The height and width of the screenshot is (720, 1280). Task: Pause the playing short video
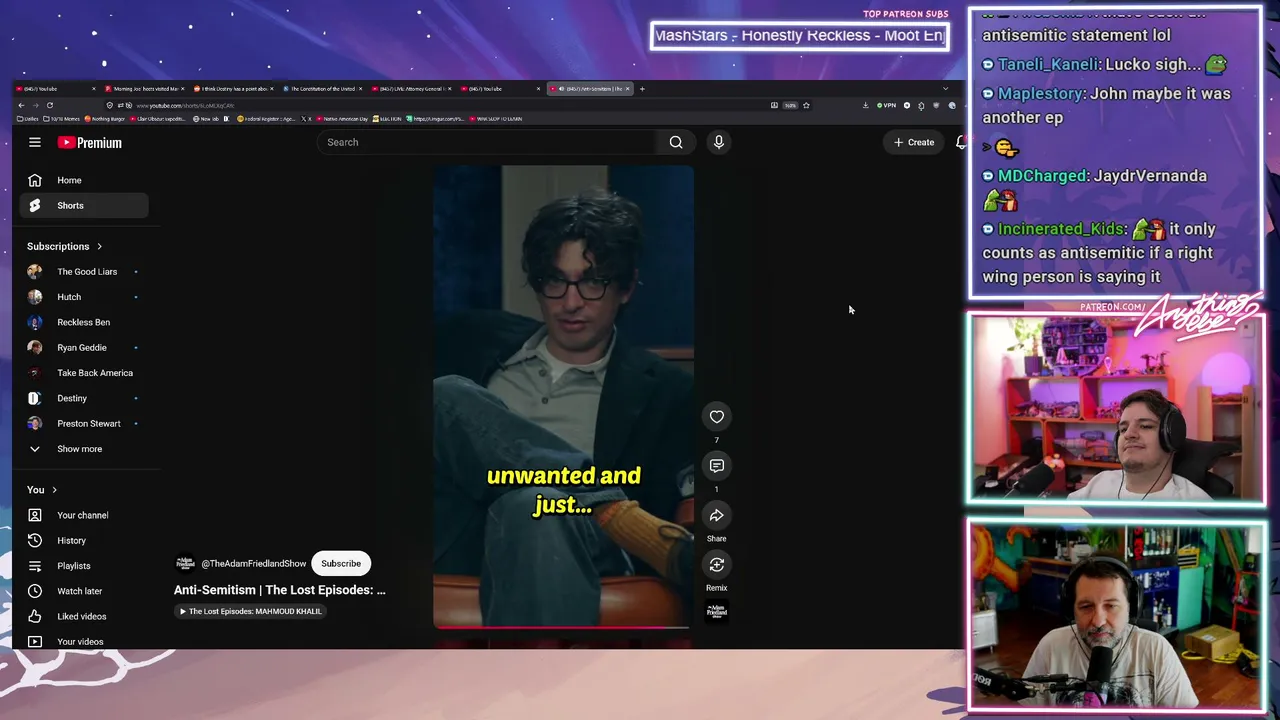(x=563, y=397)
